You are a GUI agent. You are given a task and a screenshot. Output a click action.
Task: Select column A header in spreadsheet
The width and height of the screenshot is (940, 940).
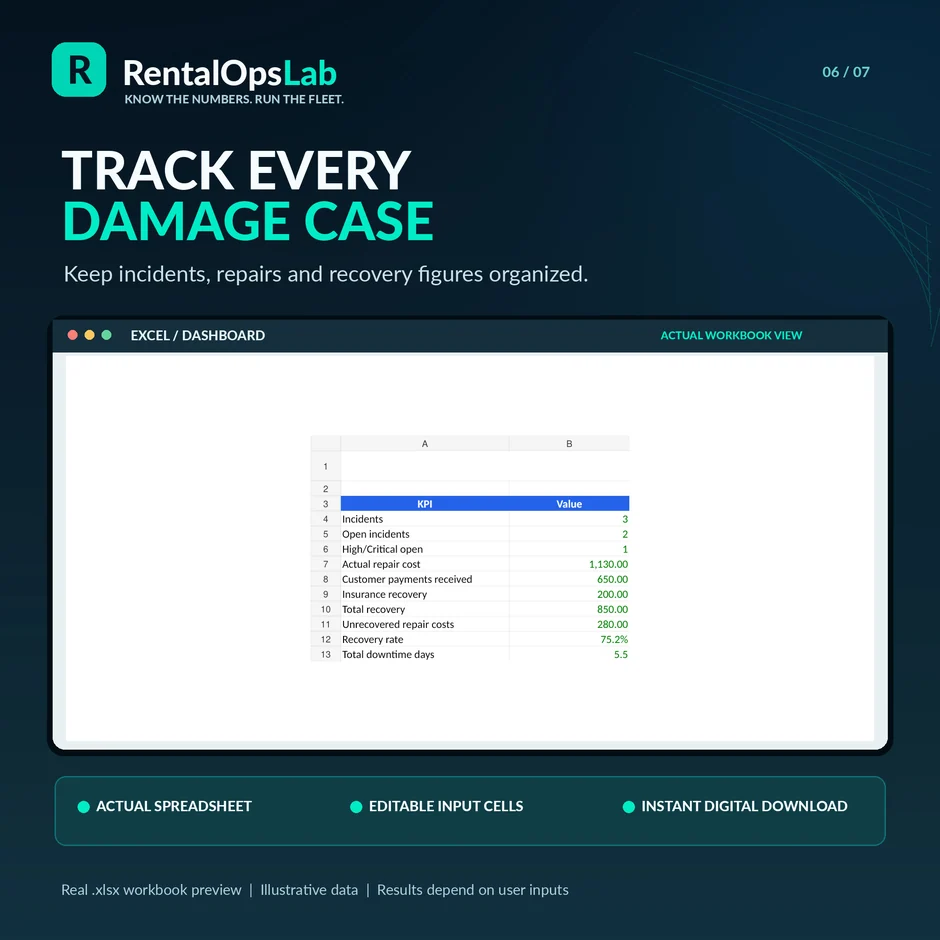pyautogui.click(x=424, y=444)
